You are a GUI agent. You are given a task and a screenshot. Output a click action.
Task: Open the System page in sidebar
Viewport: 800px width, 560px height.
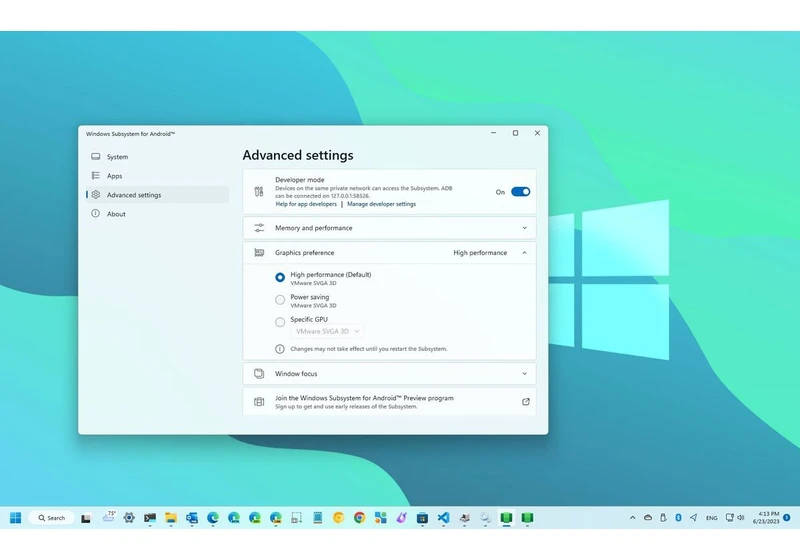(158, 157)
